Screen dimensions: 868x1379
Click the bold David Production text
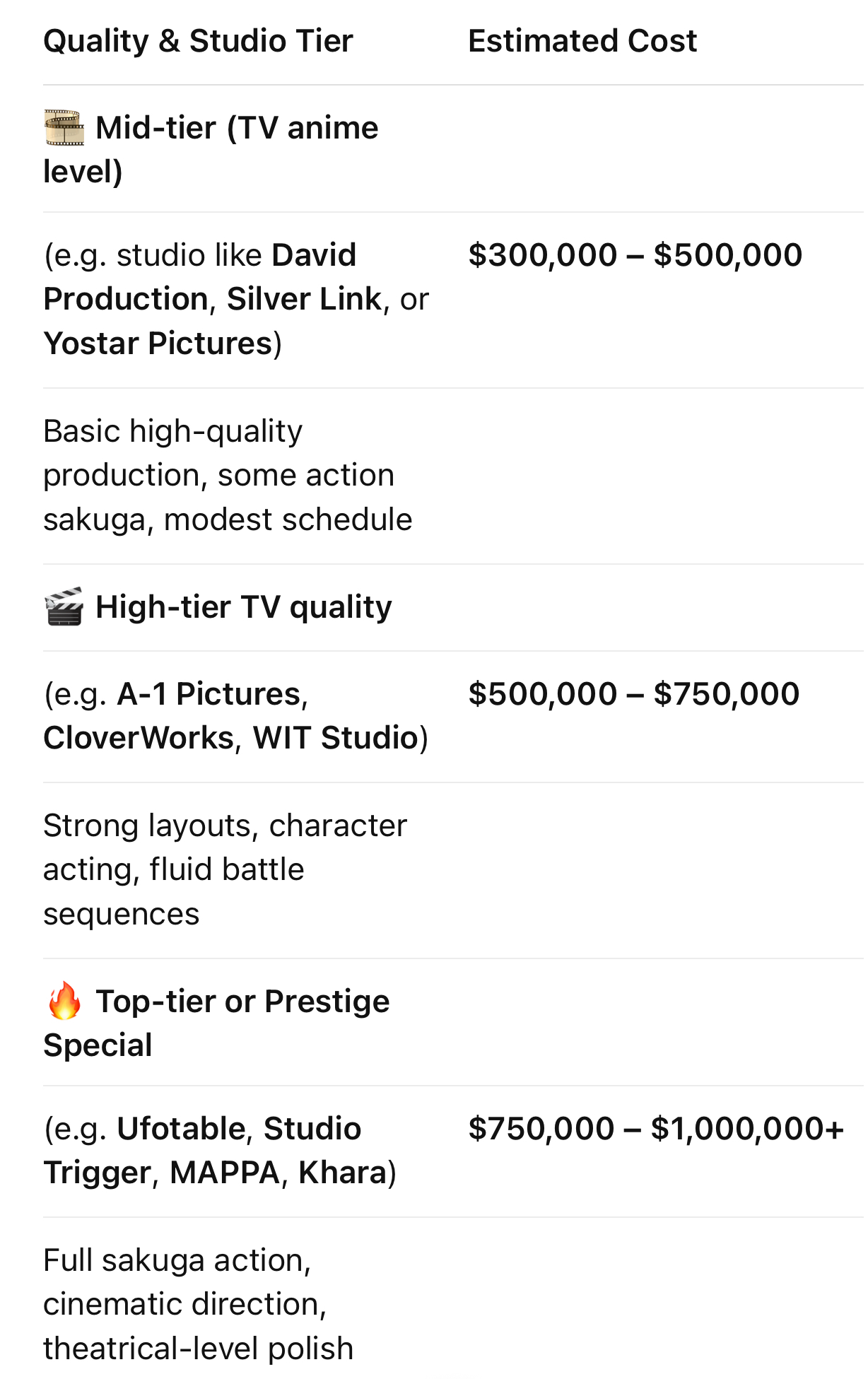[x=200, y=277]
